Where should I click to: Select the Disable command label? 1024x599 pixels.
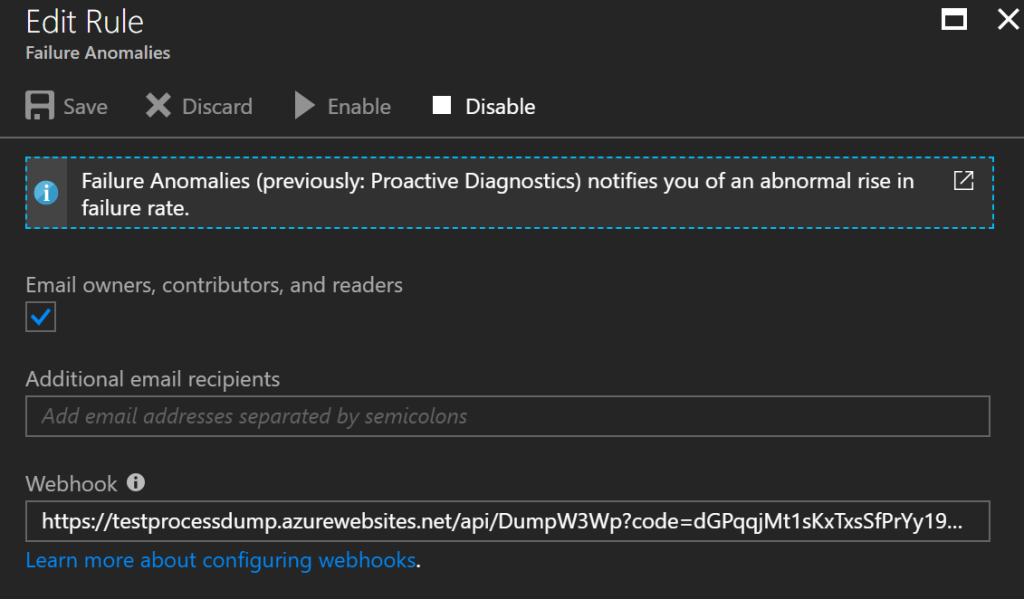click(x=500, y=106)
